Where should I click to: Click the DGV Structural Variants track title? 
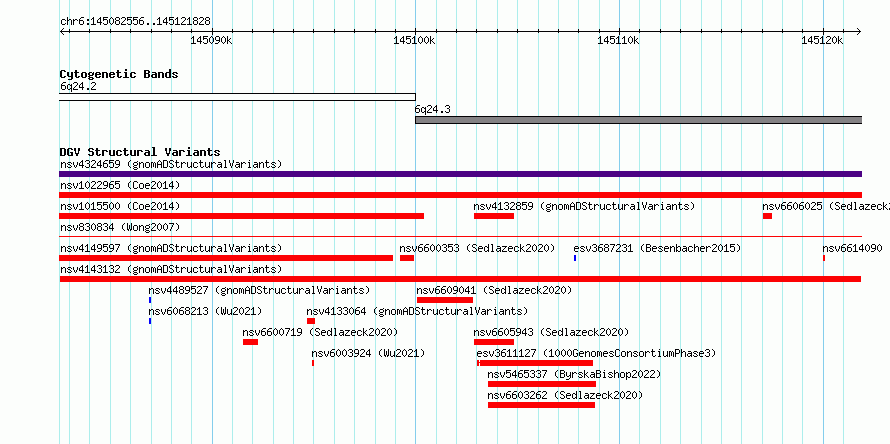point(140,152)
